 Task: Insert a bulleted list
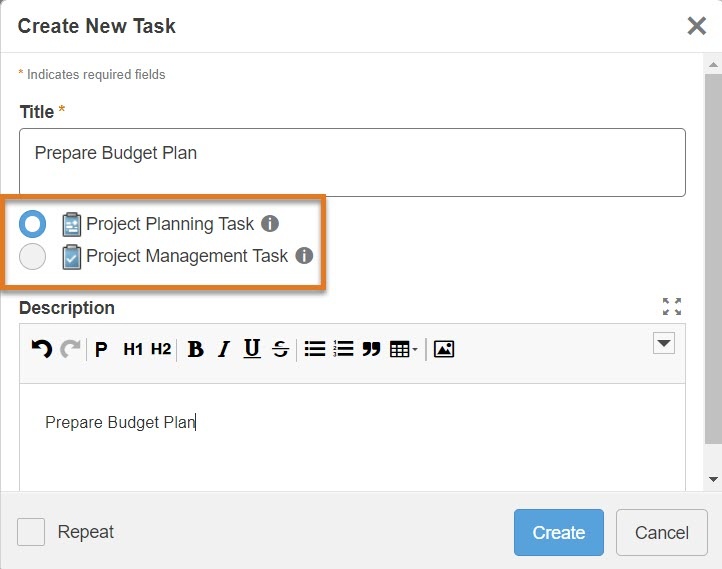click(x=315, y=349)
